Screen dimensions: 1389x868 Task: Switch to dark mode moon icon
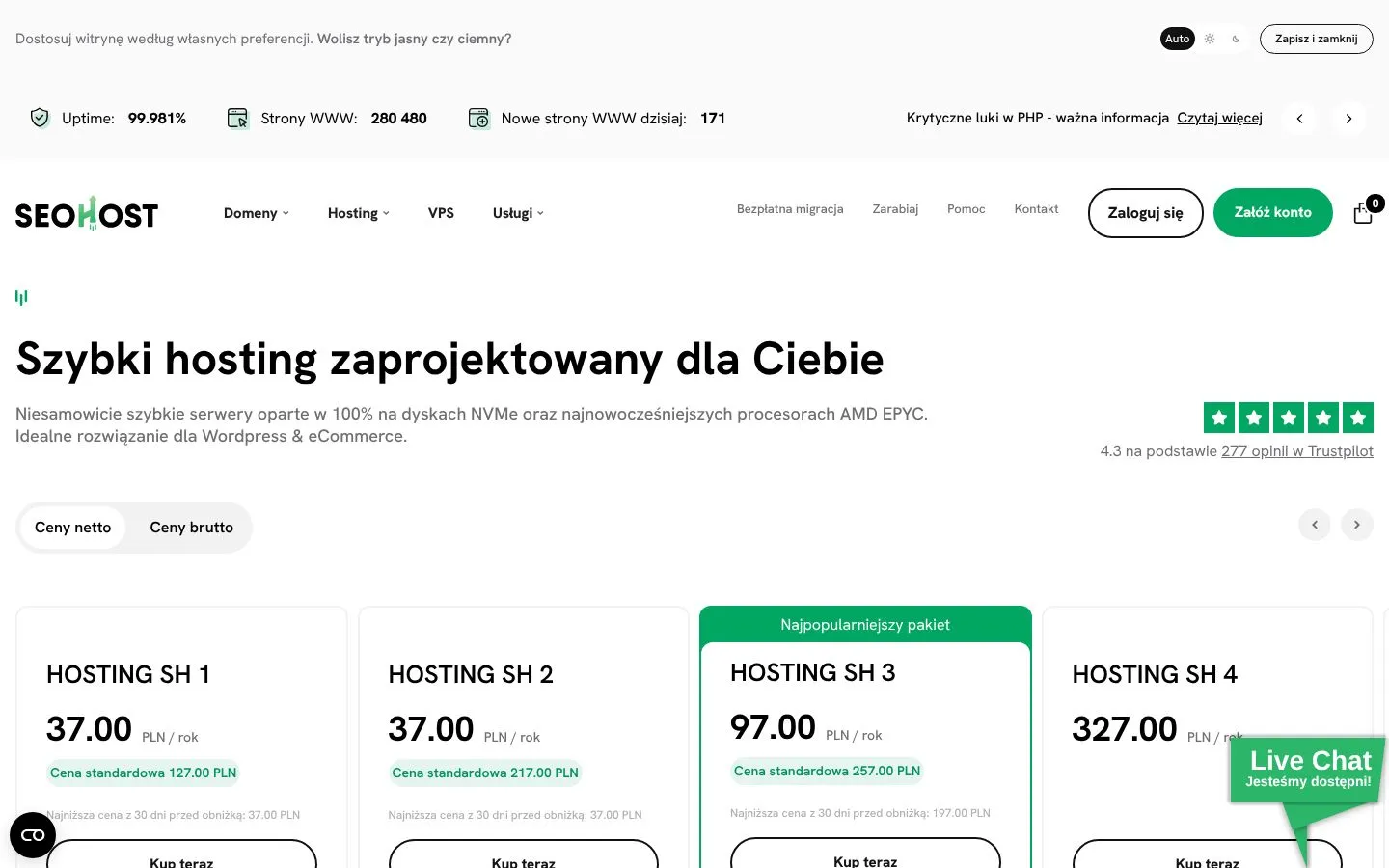1236,39
